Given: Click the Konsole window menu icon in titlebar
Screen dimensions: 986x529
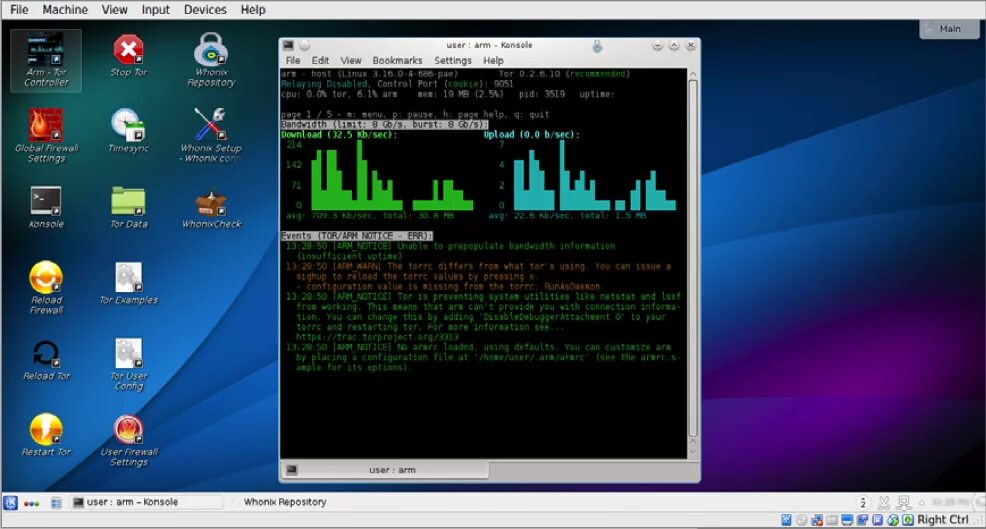Looking at the screenshot, I should click(288, 45).
